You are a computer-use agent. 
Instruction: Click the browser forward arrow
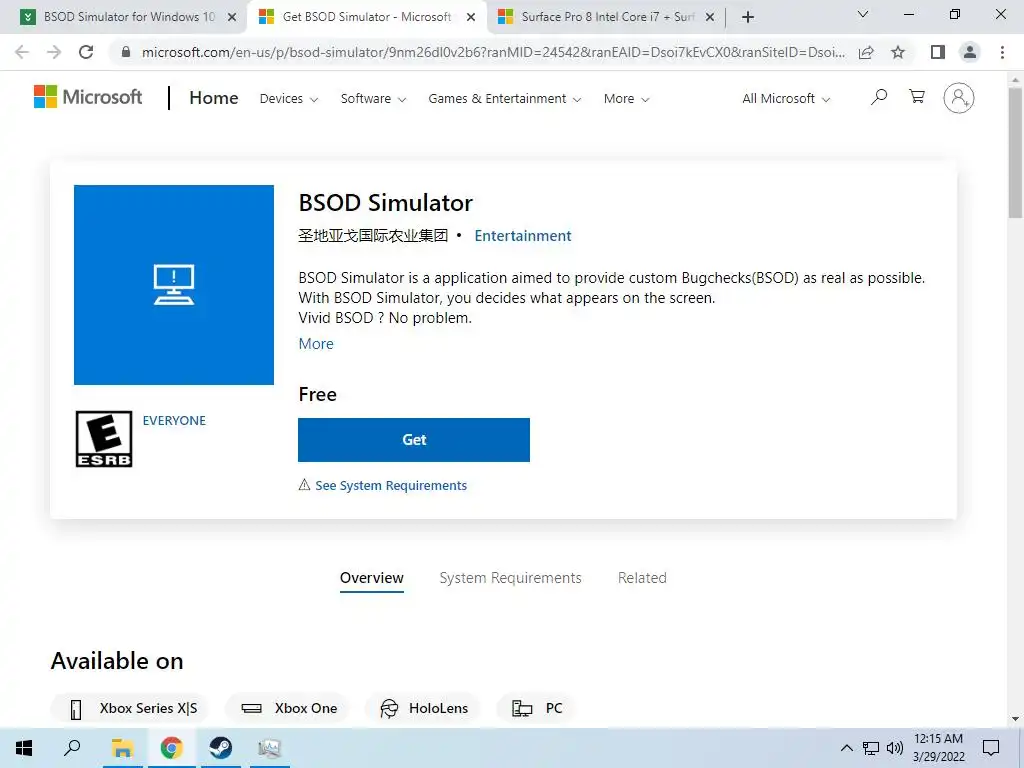[54, 52]
